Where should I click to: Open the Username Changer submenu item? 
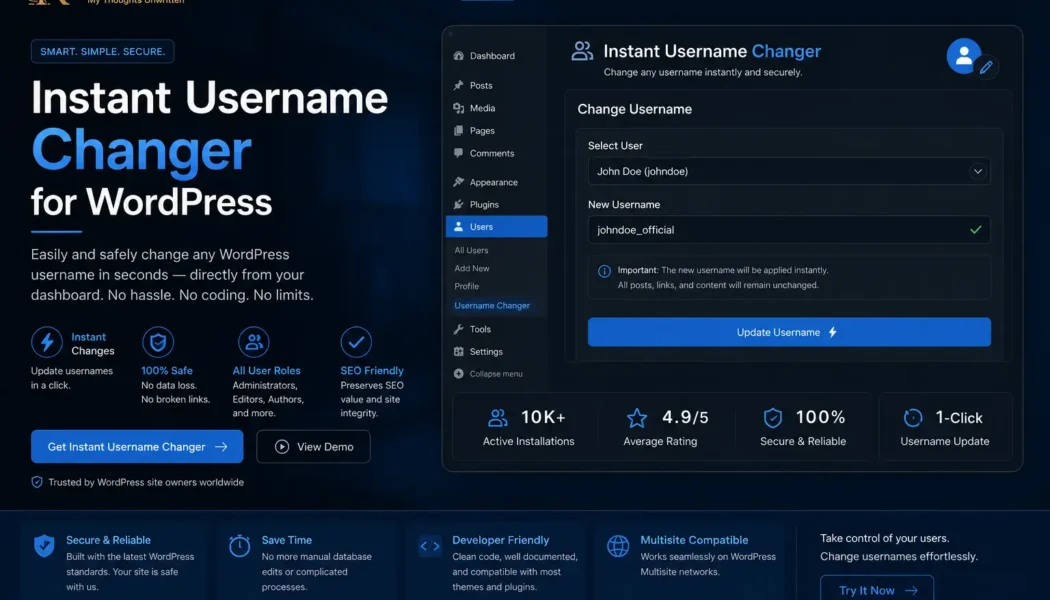[492, 305]
